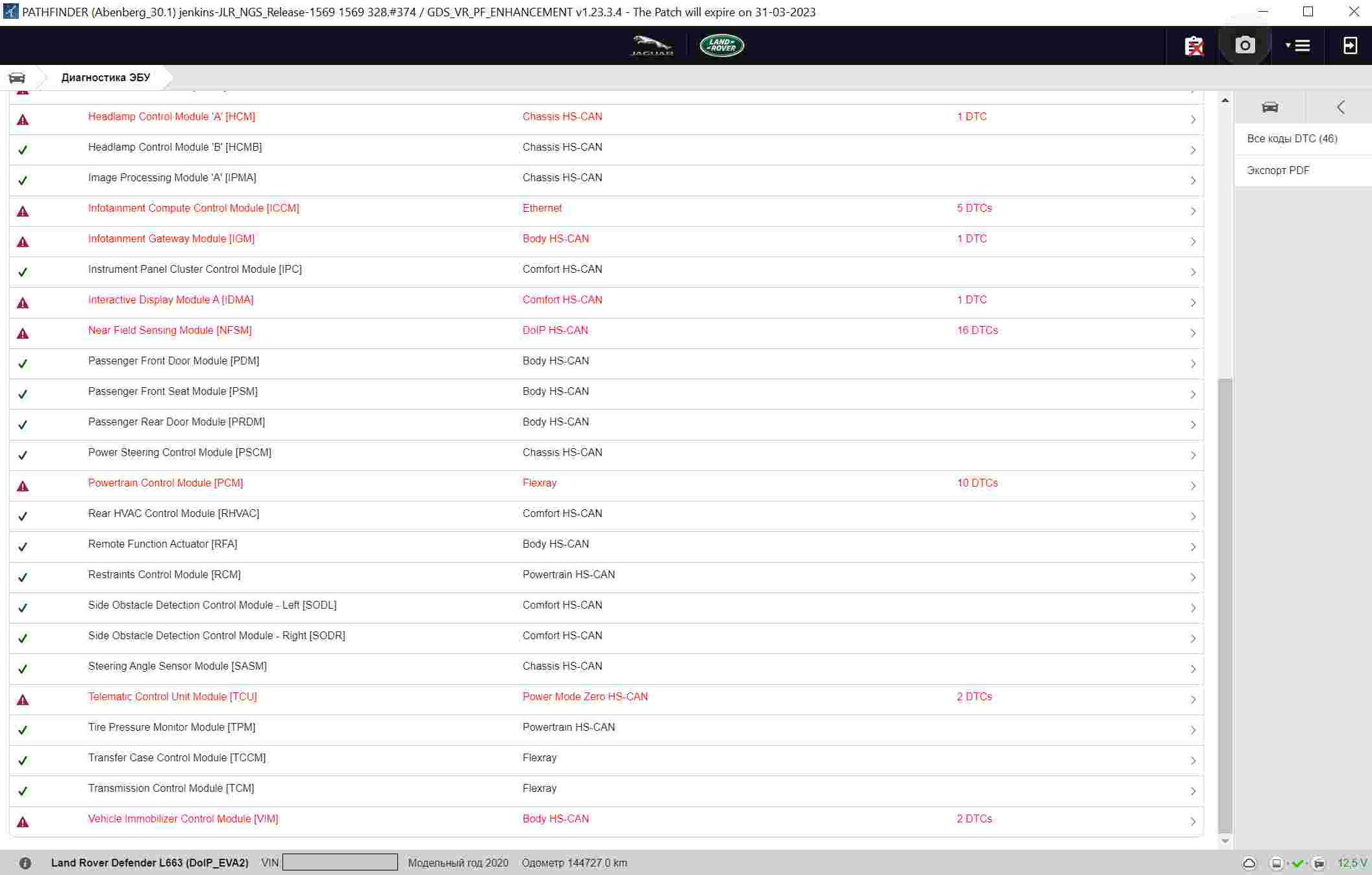The height and width of the screenshot is (875, 1372).
Task: Click the cloud status icon at bottom right
Action: tap(1249, 863)
